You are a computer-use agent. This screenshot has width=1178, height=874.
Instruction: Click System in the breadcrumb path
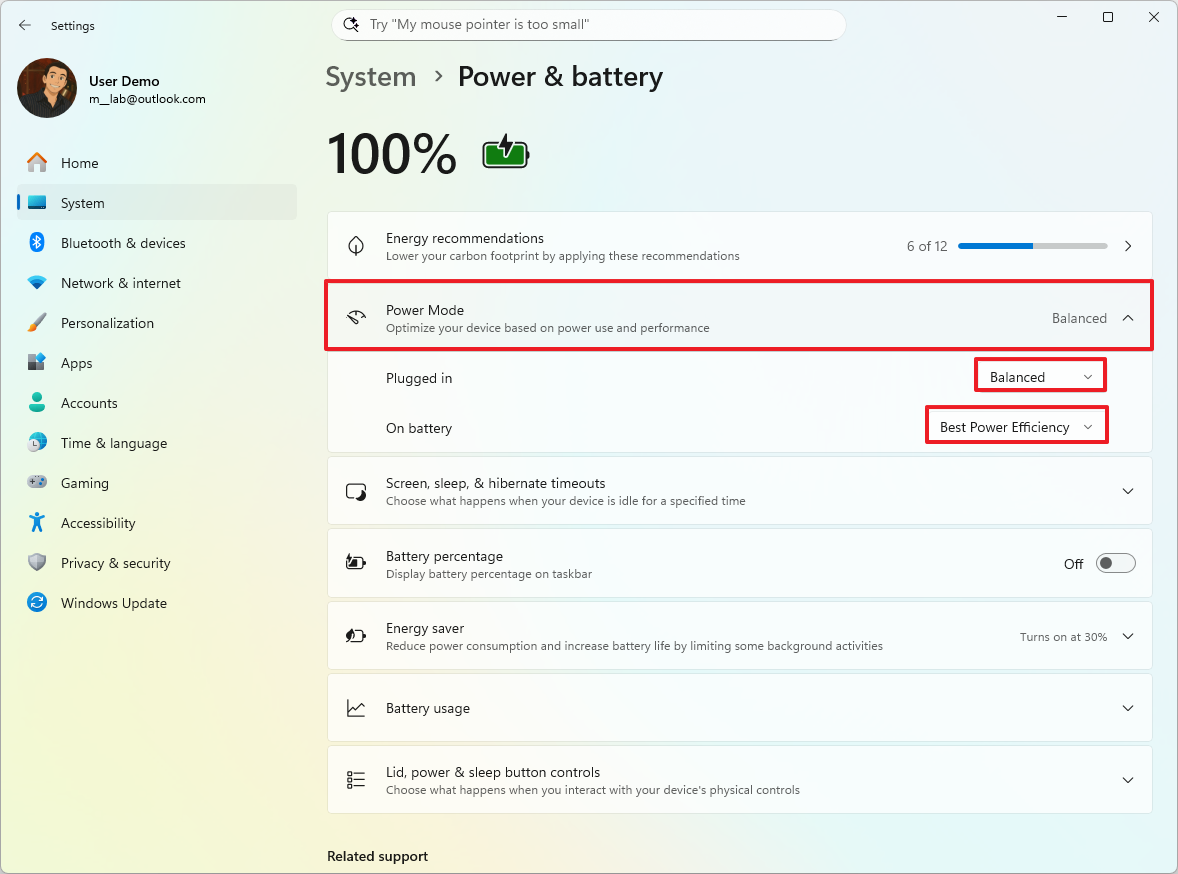pos(370,76)
